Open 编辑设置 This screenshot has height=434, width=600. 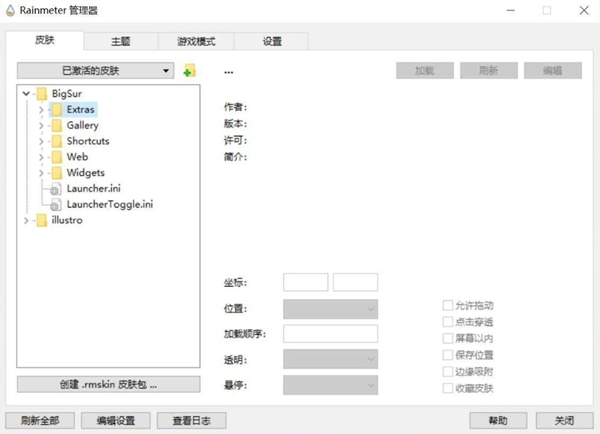pos(116,421)
